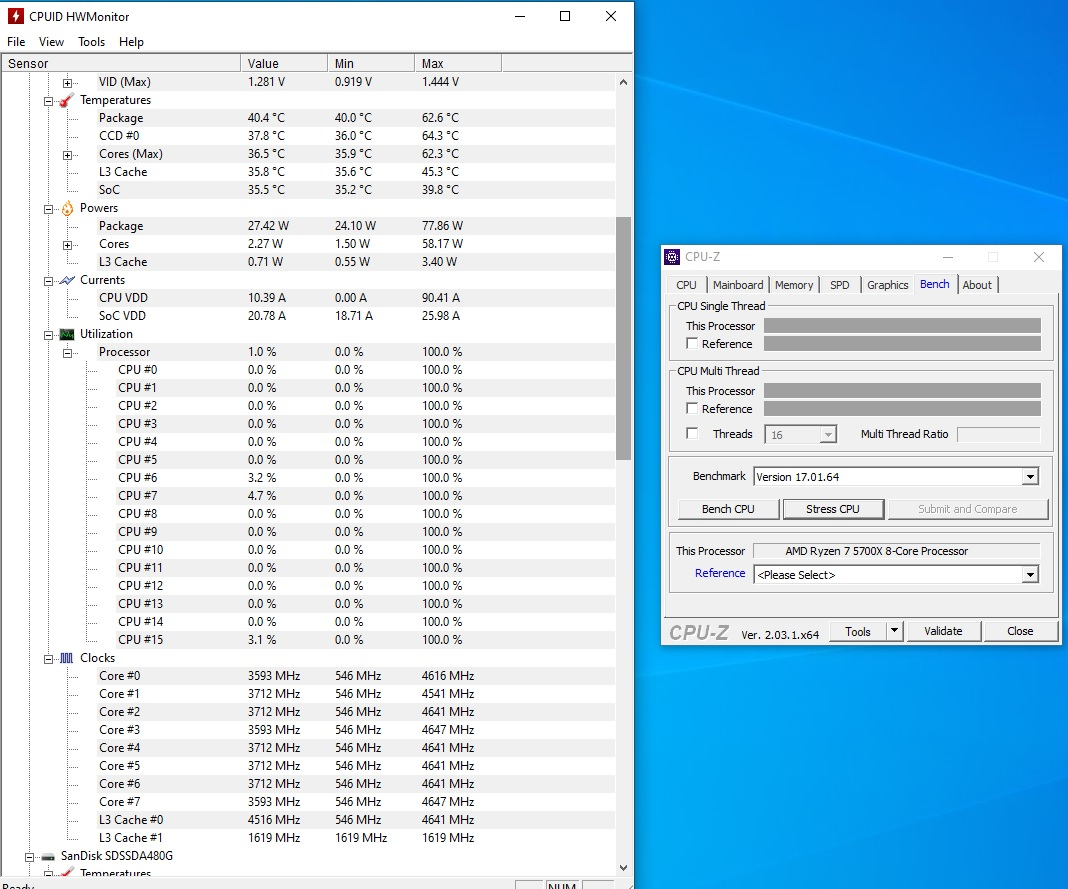The image size is (1068, 889).
Task: Click the Min column header
Action: coord(371,63)
